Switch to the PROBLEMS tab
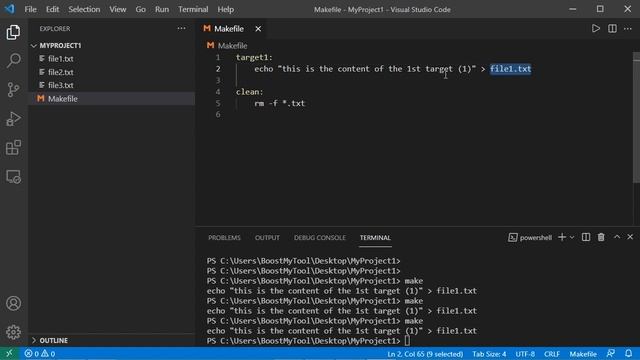Viewport: 640px width, 360px height. (224, 238)
